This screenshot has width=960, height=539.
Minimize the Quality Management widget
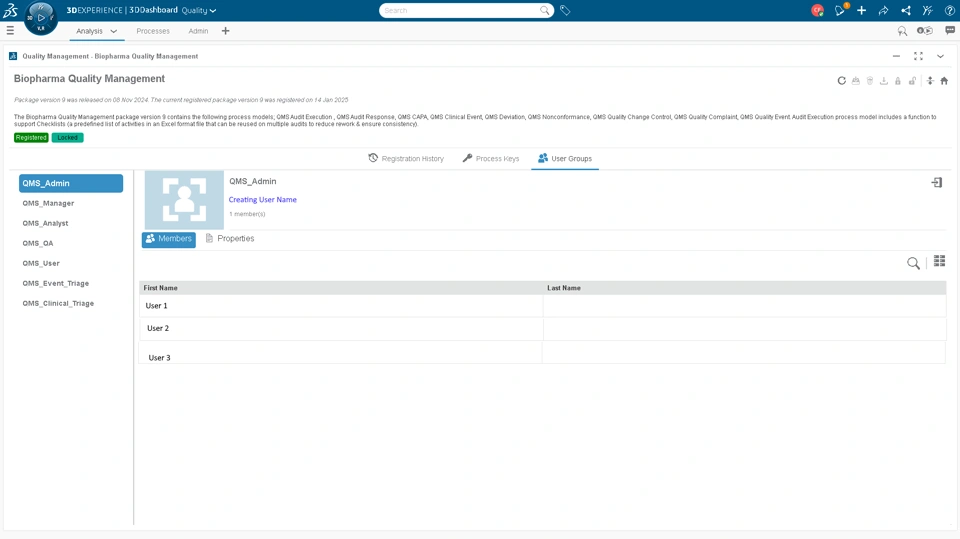click(x=896, y=56)
